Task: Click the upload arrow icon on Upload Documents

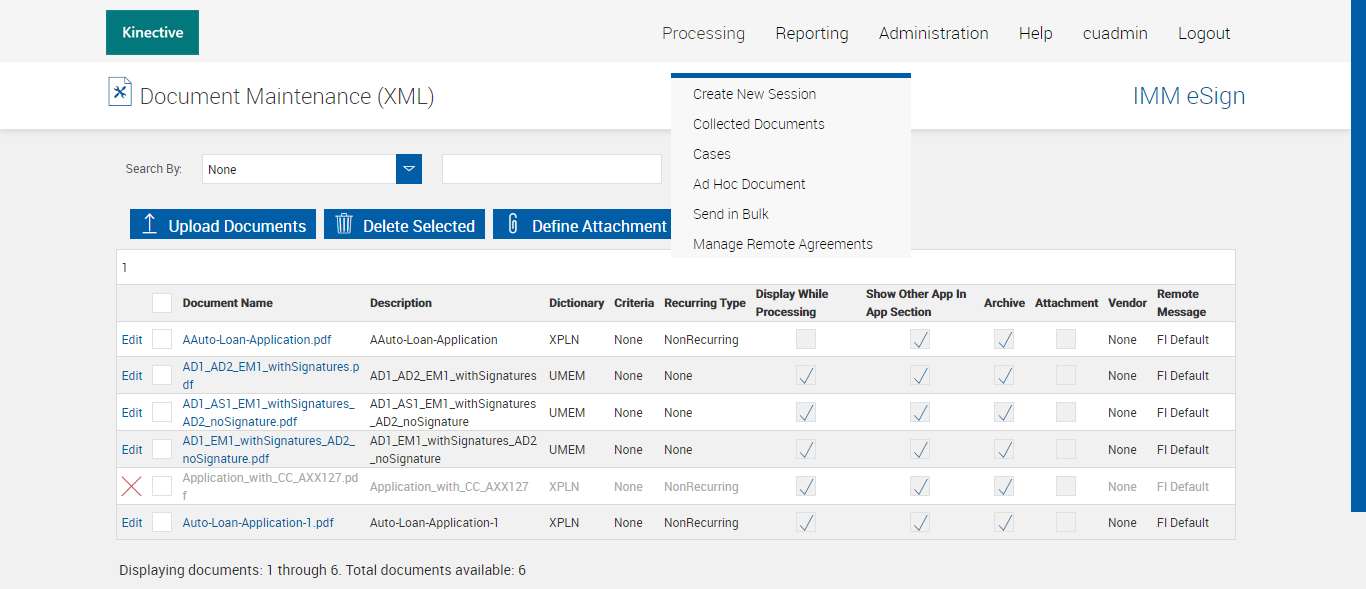Action: tap(150, 224)
